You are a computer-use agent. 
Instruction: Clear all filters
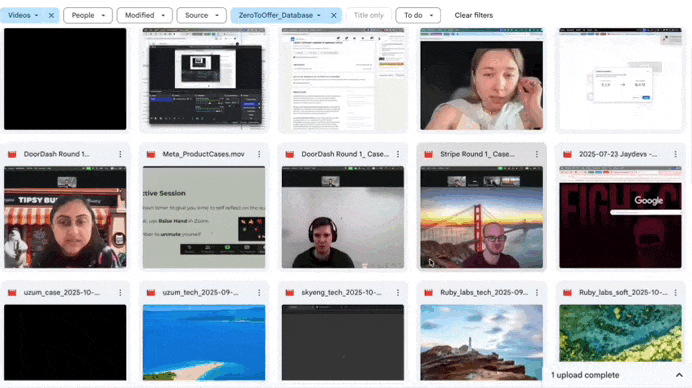[474, 15]
